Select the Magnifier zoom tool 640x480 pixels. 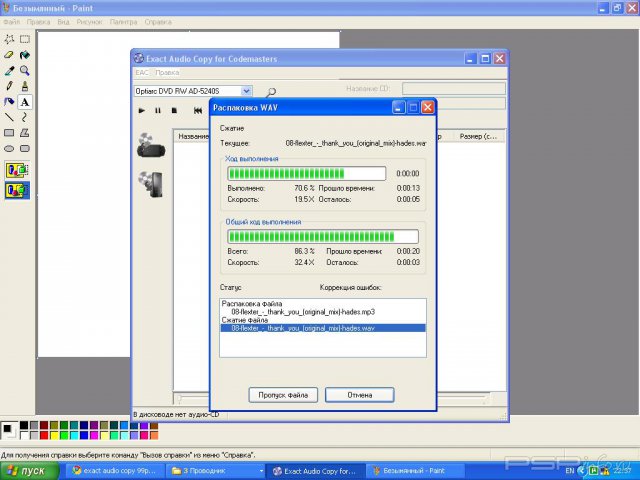[x=25, y=71]
